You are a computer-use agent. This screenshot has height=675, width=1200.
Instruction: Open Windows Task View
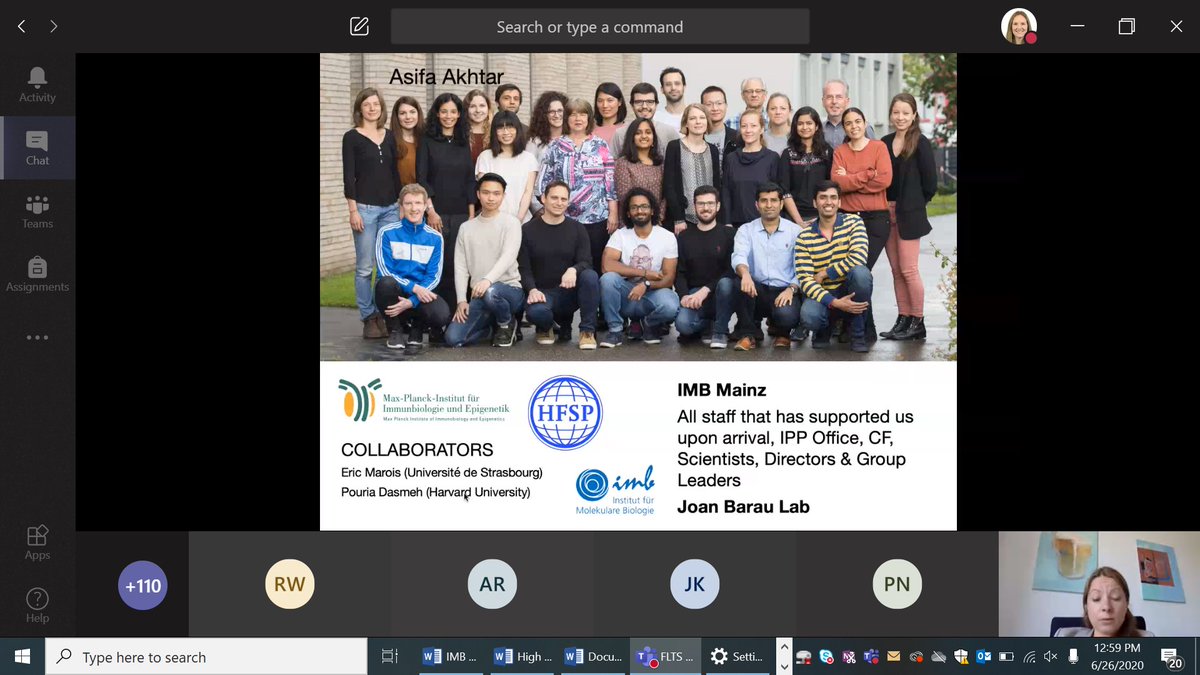(390, 657)
